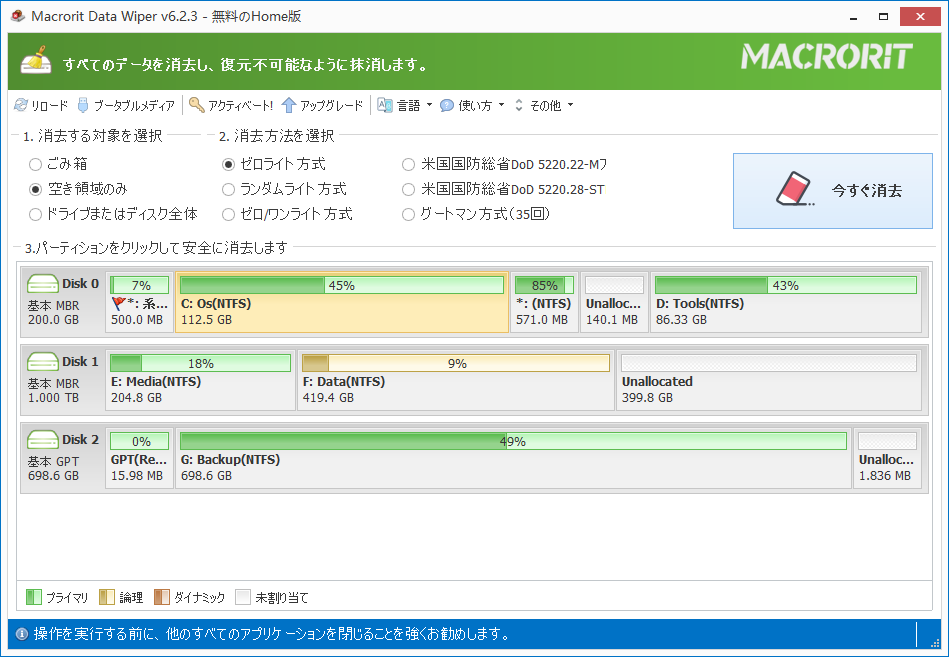Screen dimensions: 949x657
Task: Select the F: Data(NTFS) partition
Action: [456, 381]
